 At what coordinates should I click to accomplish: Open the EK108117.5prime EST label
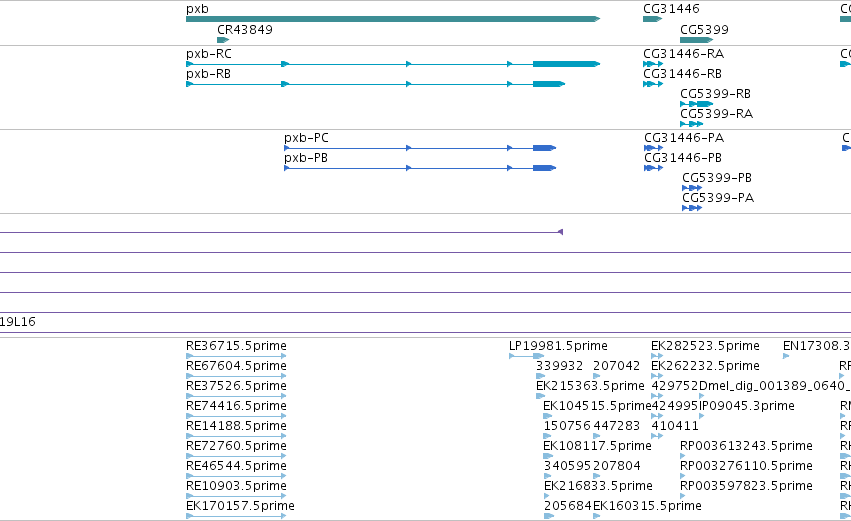tap(597, 446)
